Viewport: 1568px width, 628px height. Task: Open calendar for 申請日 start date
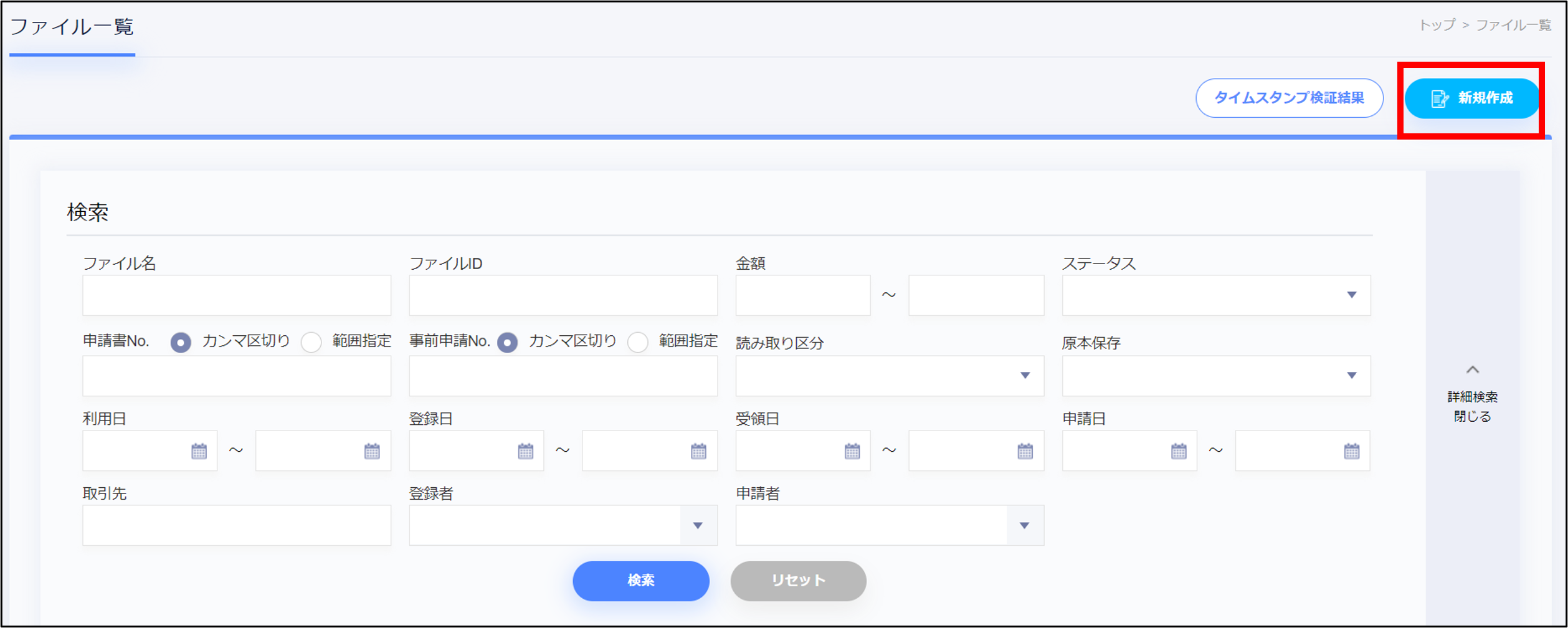coord(1179,451)
